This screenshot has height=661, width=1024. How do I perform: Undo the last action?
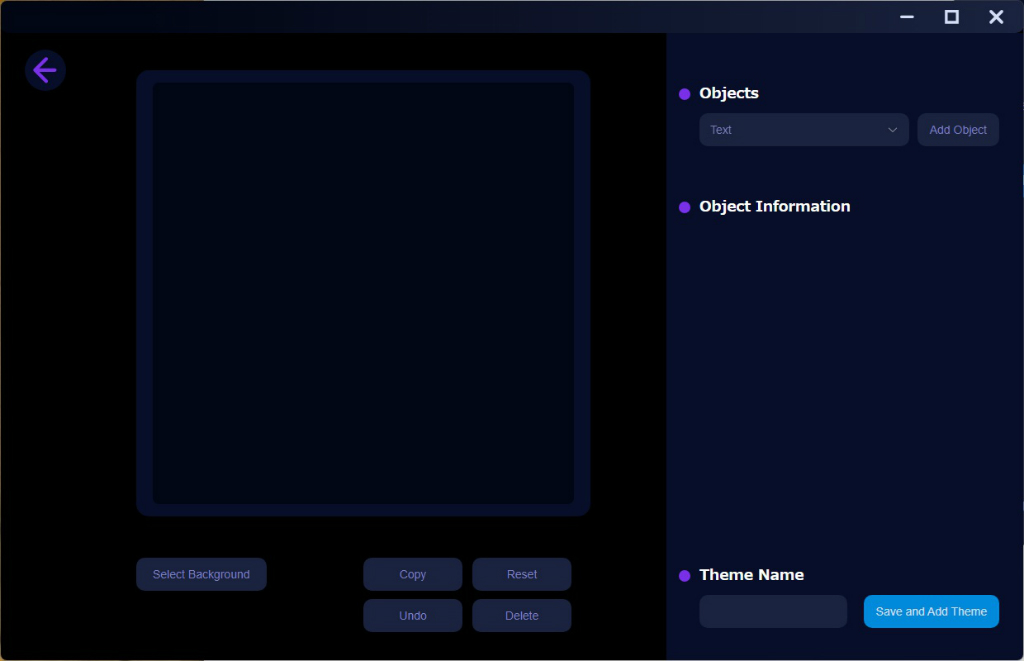point(413,615)
